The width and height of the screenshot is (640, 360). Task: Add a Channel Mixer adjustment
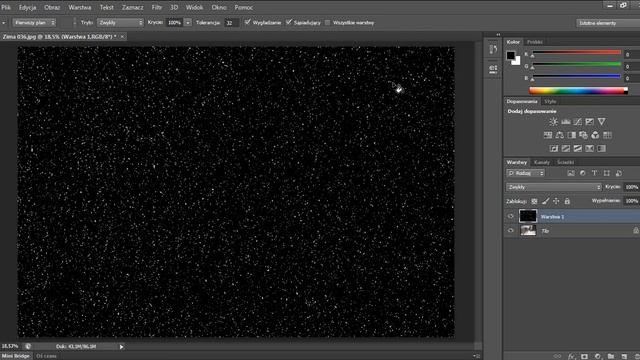click(x=595, y=135)
